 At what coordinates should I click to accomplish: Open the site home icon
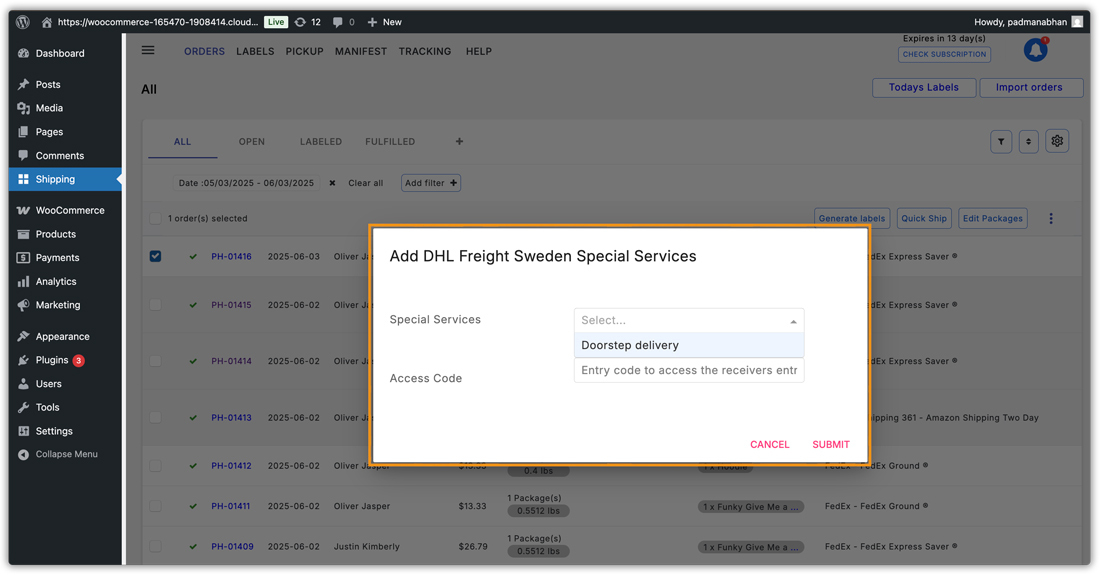point(46,22)
